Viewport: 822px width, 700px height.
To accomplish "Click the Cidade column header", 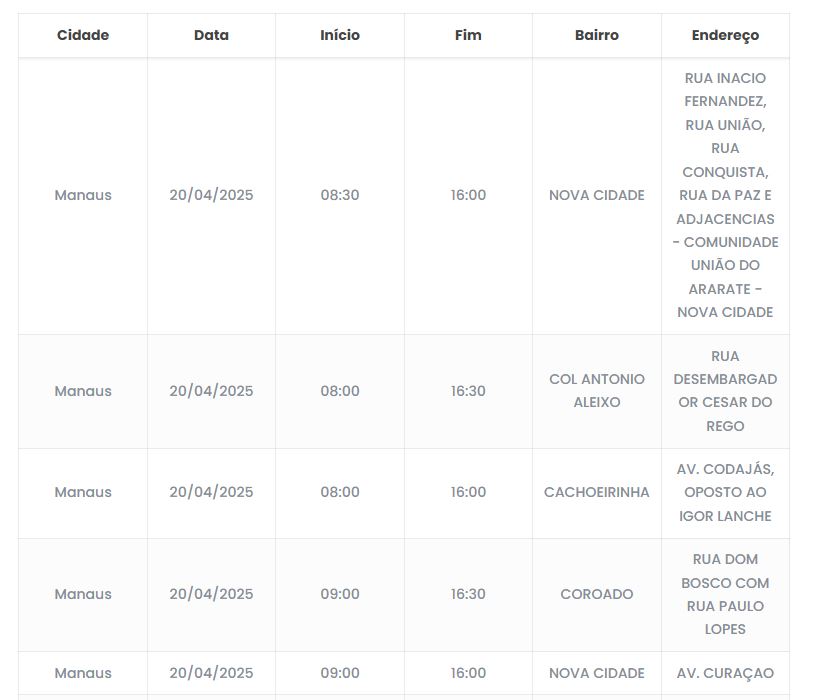I will (83, 35).
